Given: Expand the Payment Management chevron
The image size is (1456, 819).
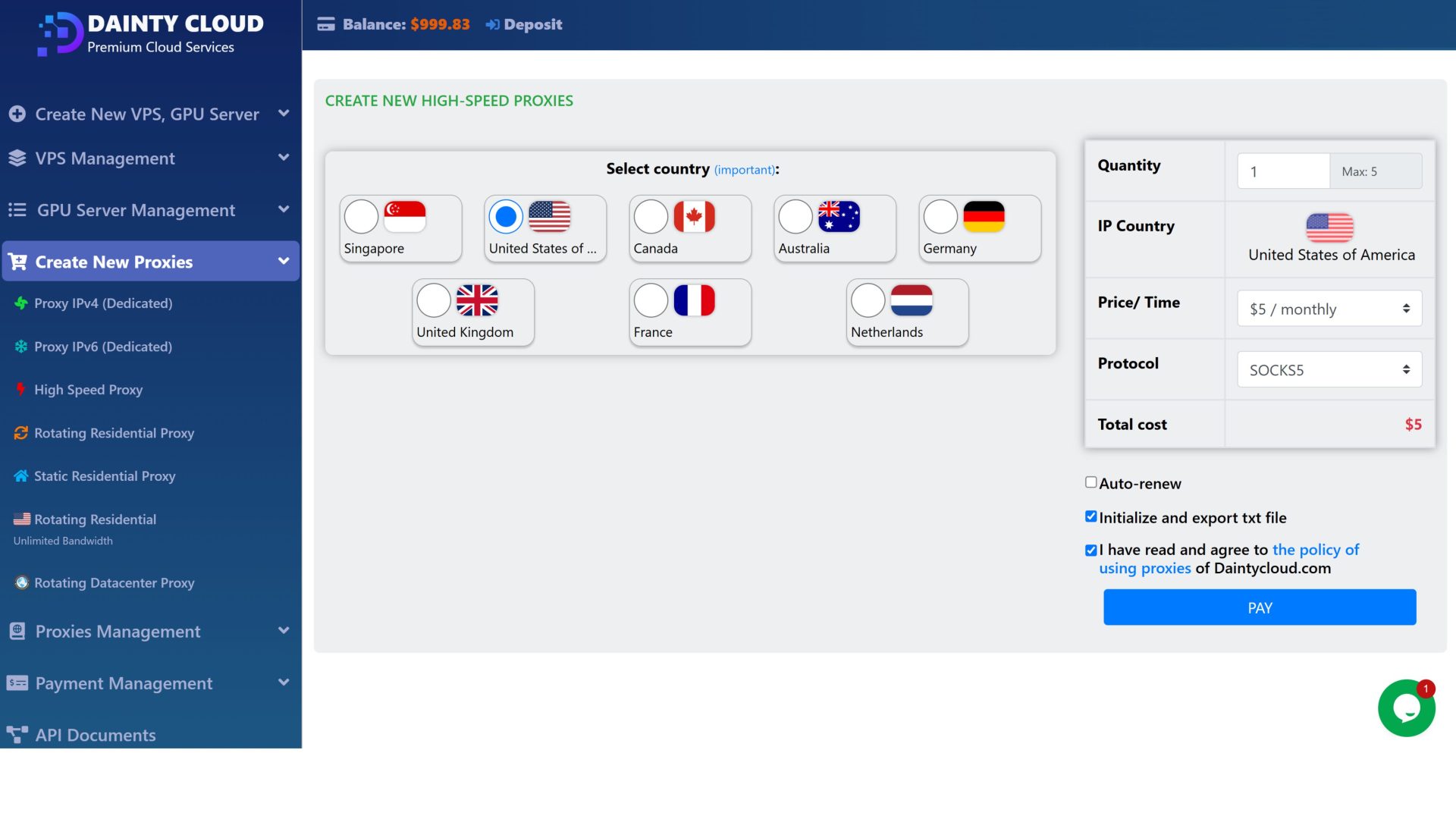Looking at the screenshot, I should (284, 682).
